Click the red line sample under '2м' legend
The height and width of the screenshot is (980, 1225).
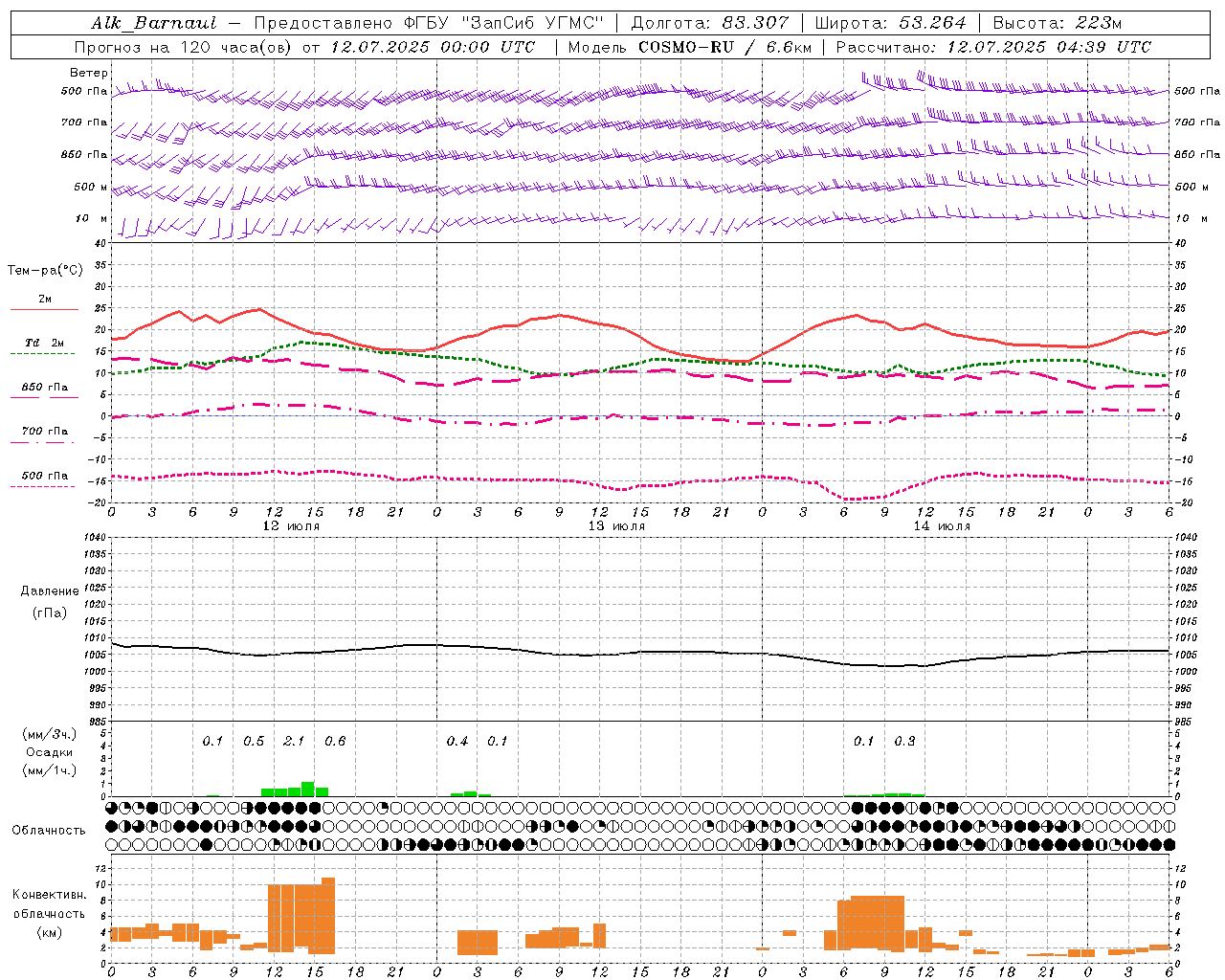point(44,309)
